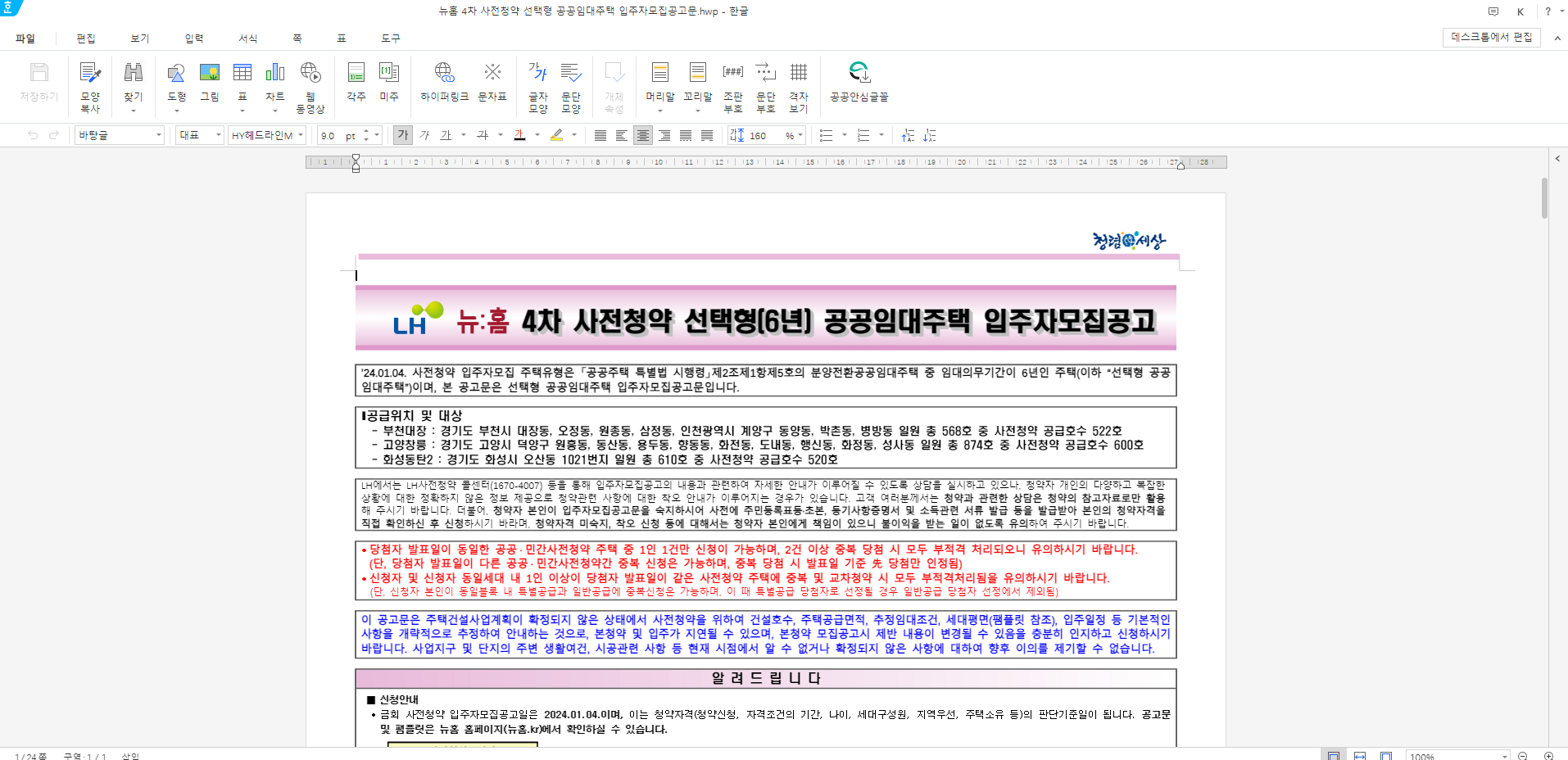The image size is (1568, 760).
Task: Open the 파일 menu
Action: (x=25, y=38)
